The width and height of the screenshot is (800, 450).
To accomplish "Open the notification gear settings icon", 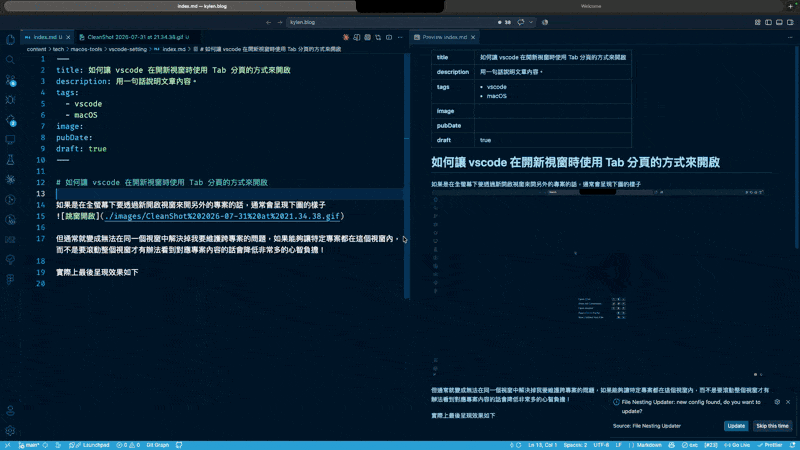I will click(x=777, y=402).
